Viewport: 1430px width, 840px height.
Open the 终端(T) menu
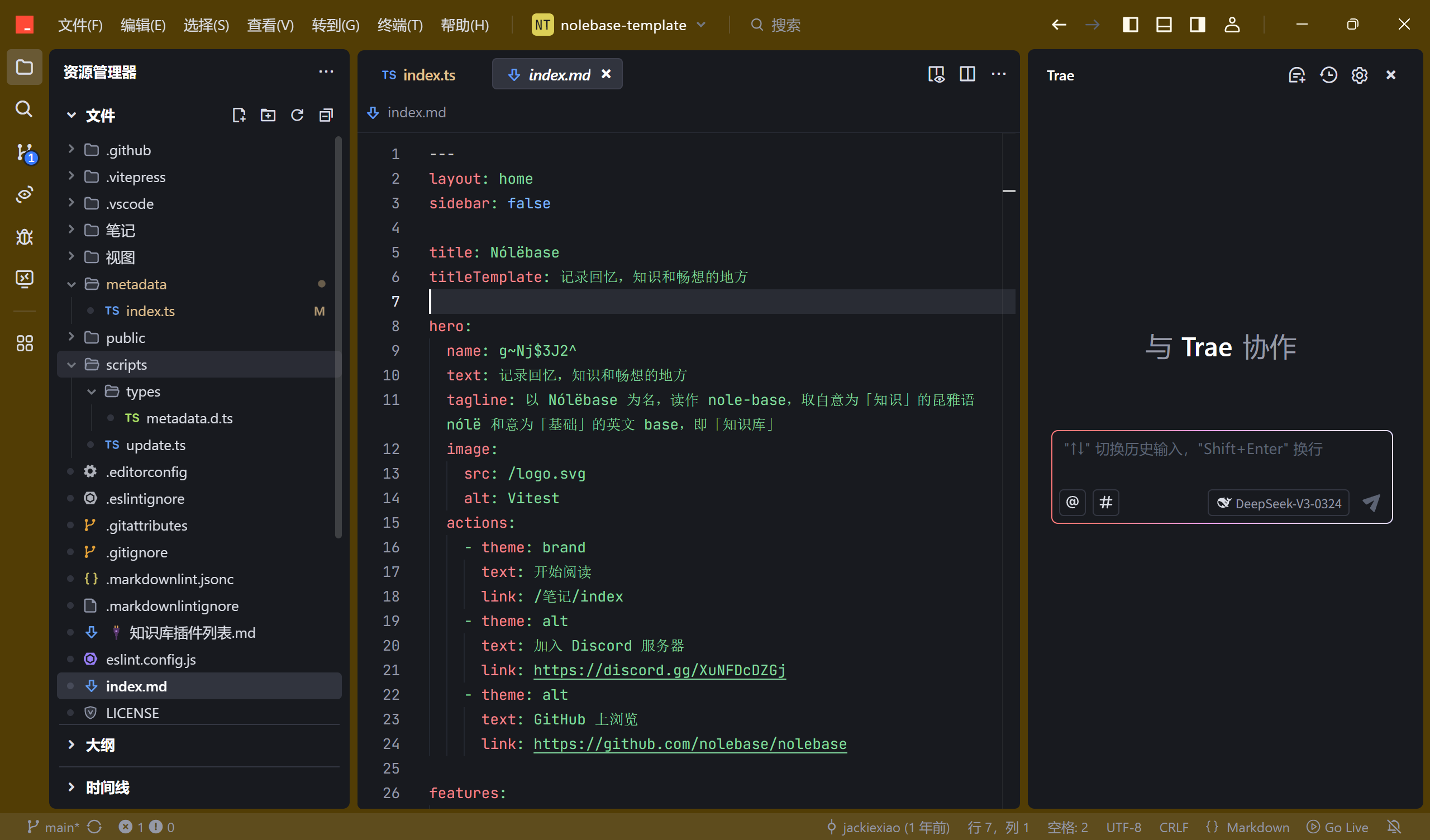400,25
